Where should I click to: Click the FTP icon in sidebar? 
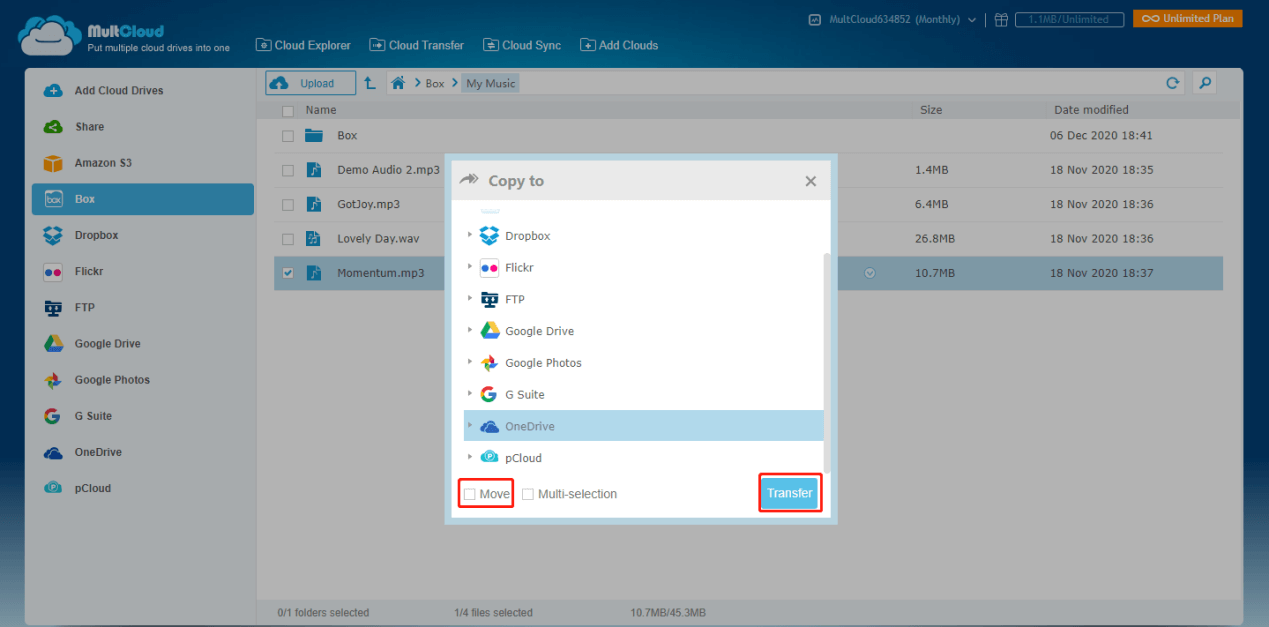click(x=53, y=308)
